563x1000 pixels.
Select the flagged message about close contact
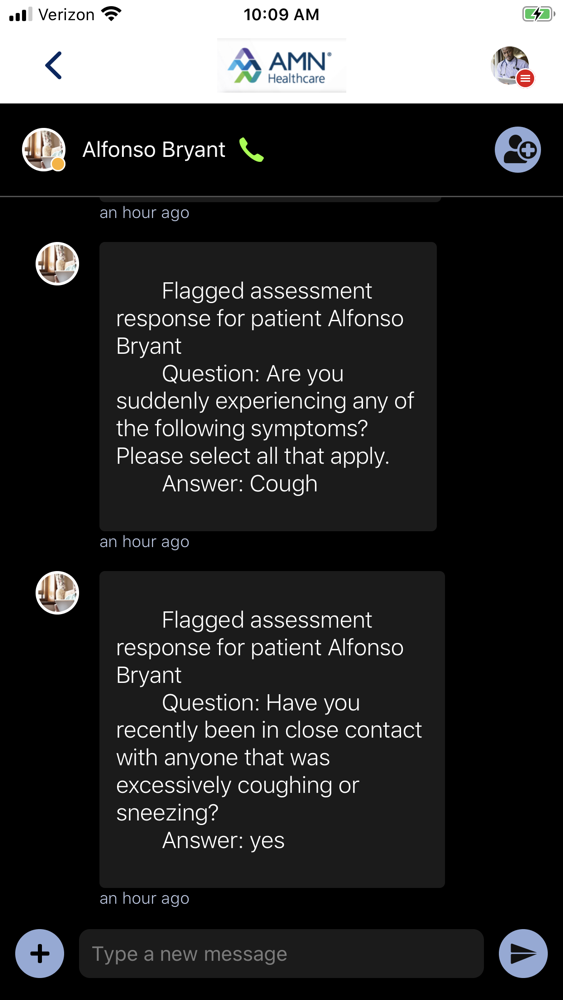point(272,729)
